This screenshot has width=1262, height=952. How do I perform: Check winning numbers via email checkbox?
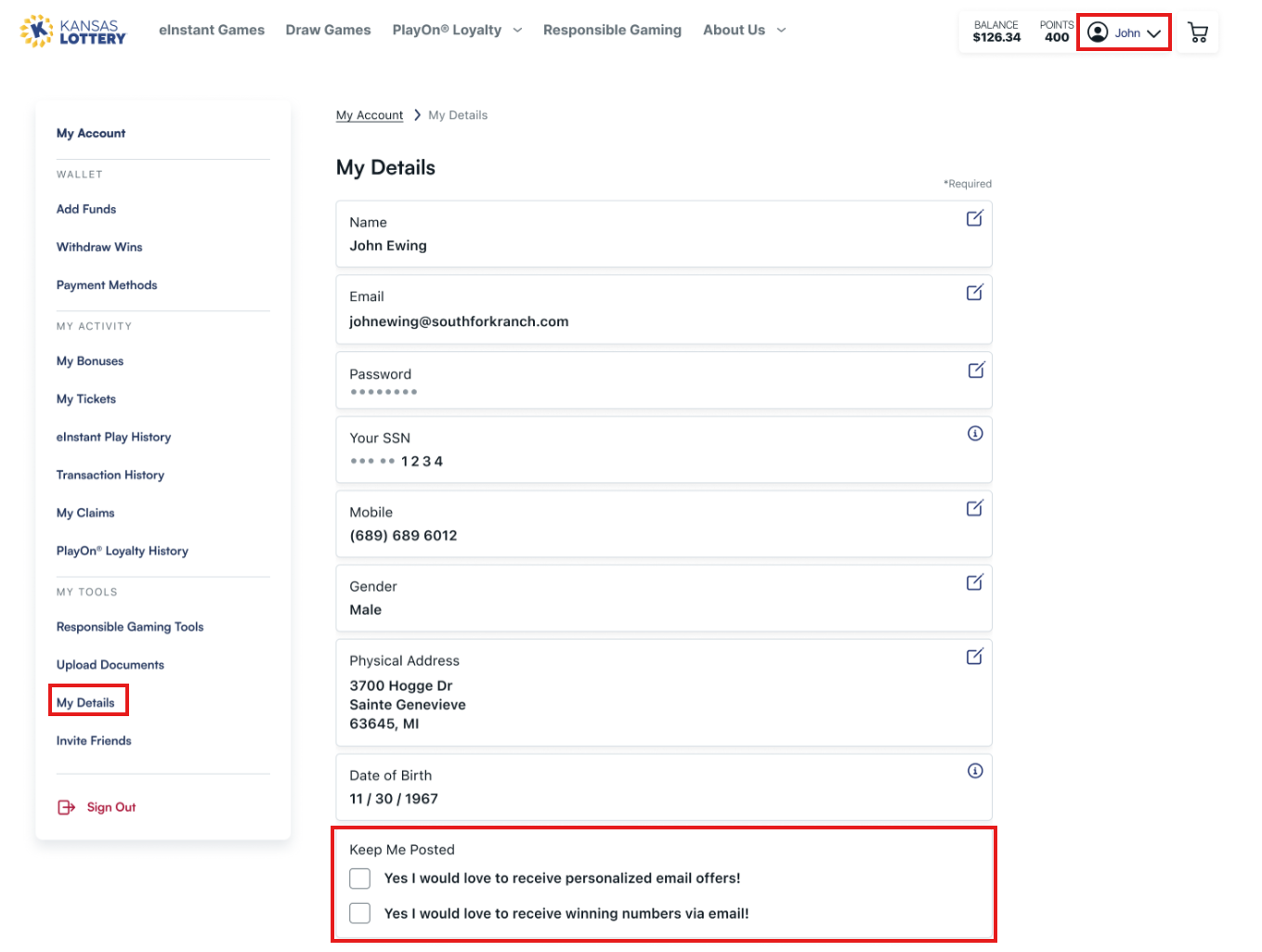(360, 913)
